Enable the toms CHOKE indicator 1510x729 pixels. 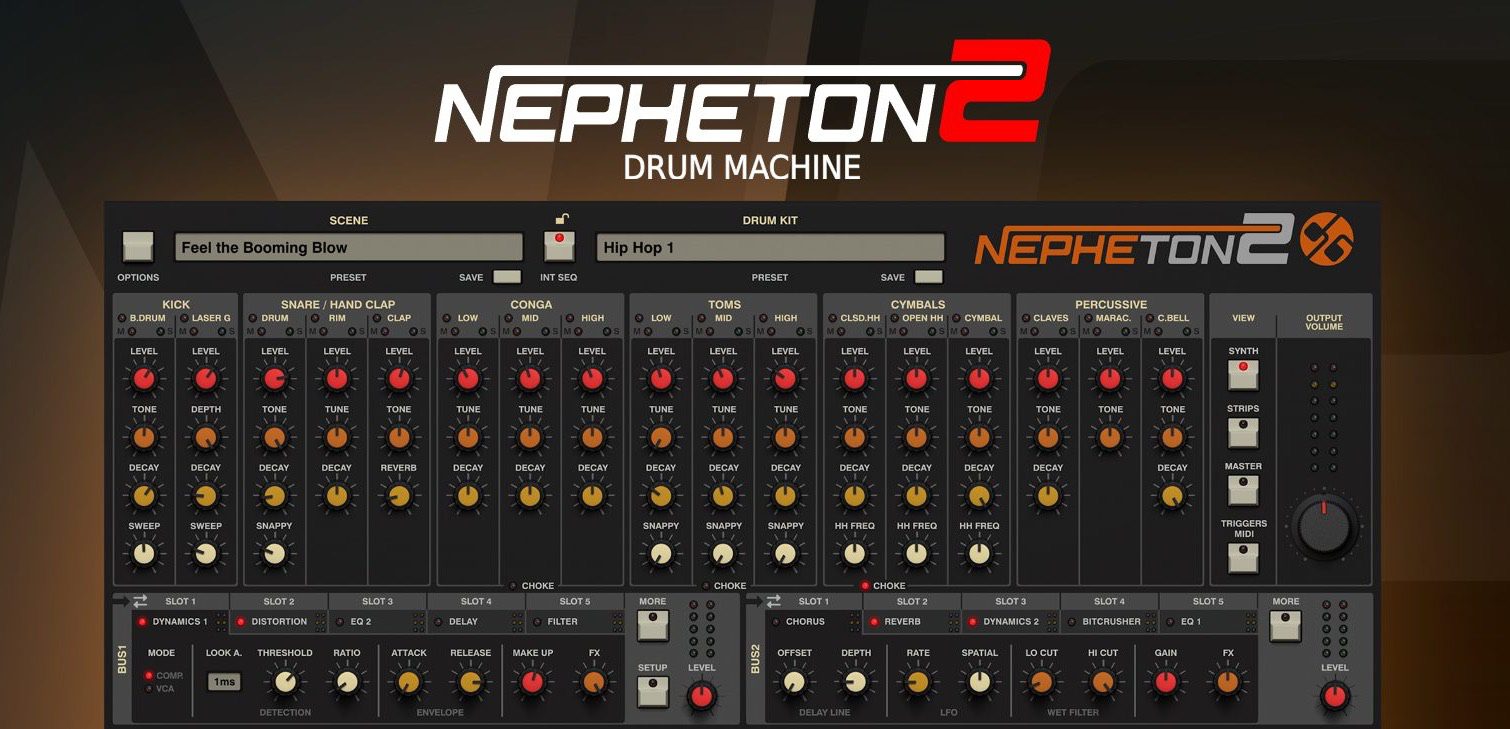(705, 586)
